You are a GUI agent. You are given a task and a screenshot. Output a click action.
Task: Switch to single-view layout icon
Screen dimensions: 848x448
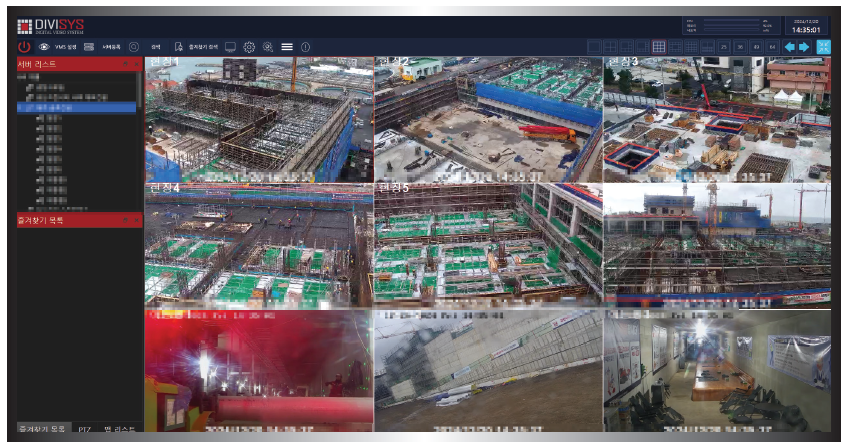tap(594, 46)
